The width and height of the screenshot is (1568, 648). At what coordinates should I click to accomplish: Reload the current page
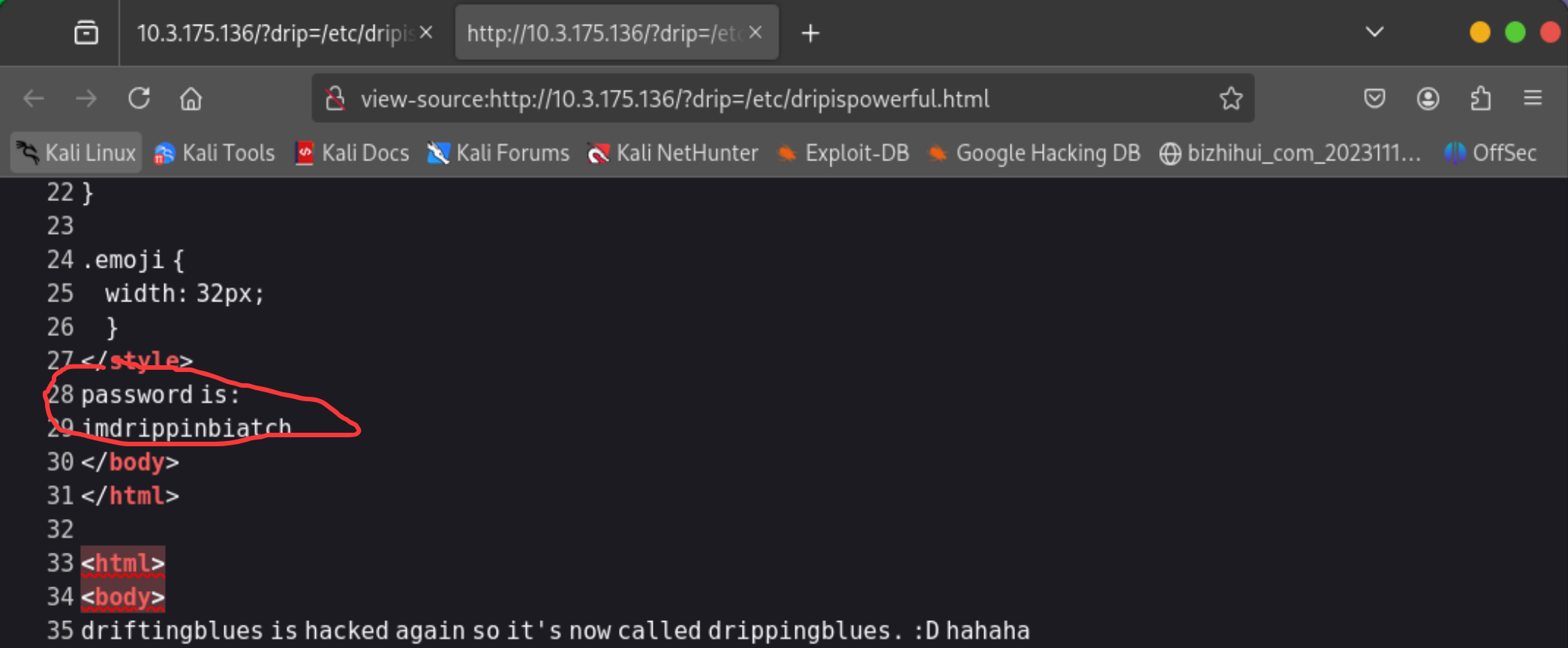pos(139,98)
